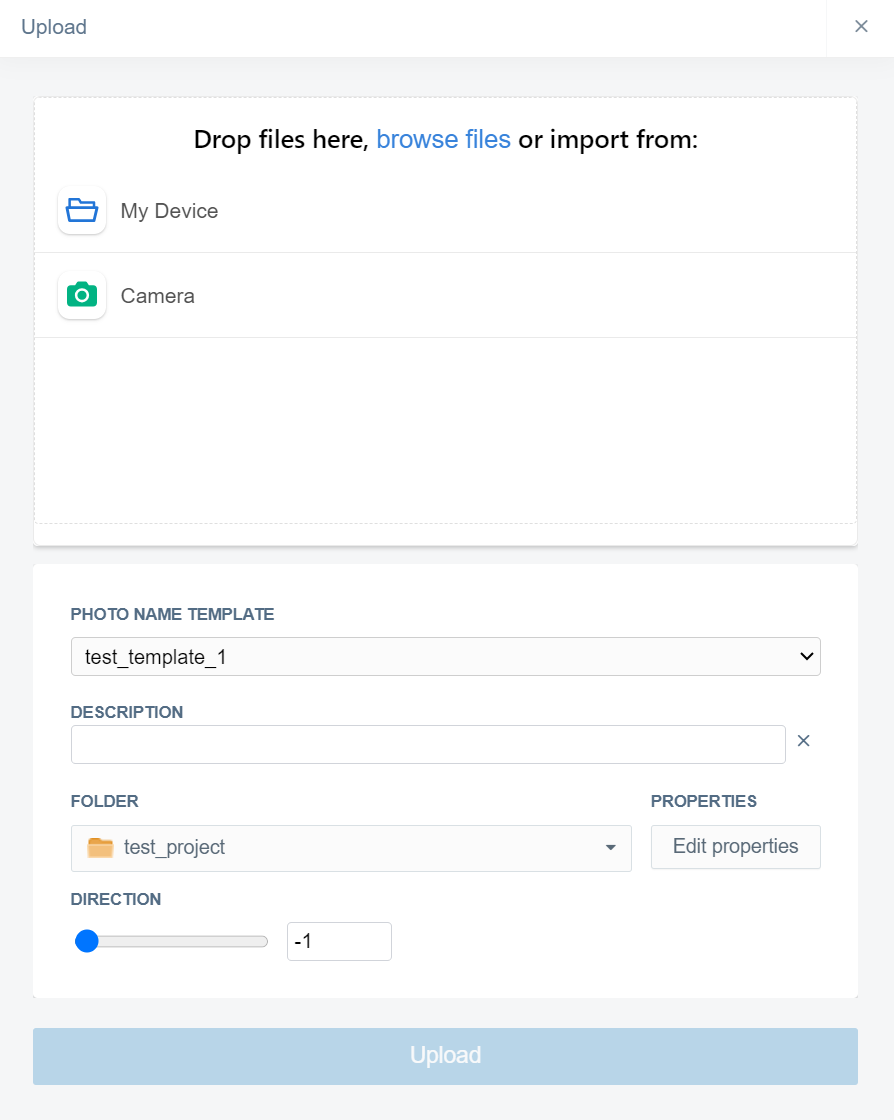The width and height of the screenshot is (894, 1120).
Task: Close the Upload dialog
Action: (x=861, y=27)
